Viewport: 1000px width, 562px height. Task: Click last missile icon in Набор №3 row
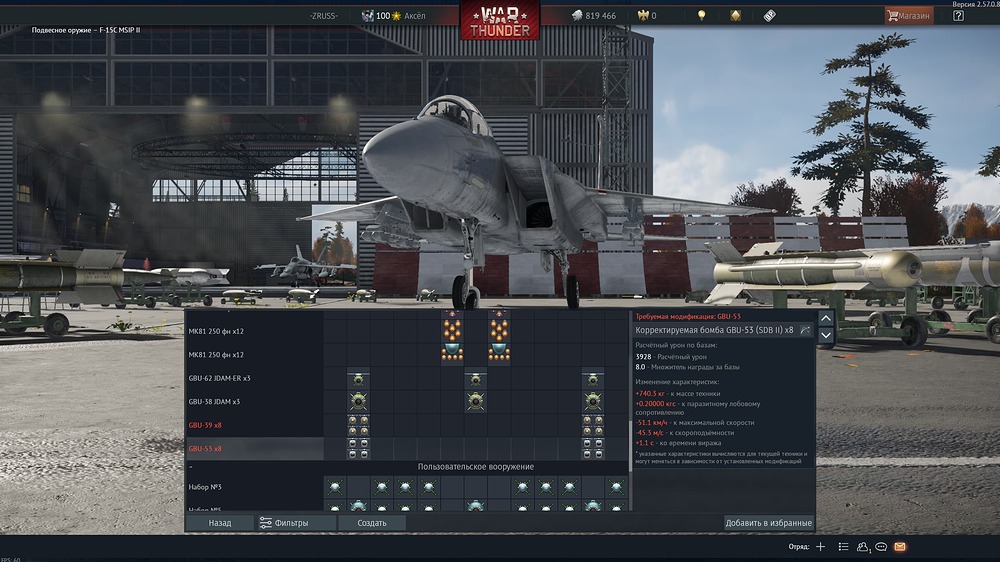coord(616,488)
